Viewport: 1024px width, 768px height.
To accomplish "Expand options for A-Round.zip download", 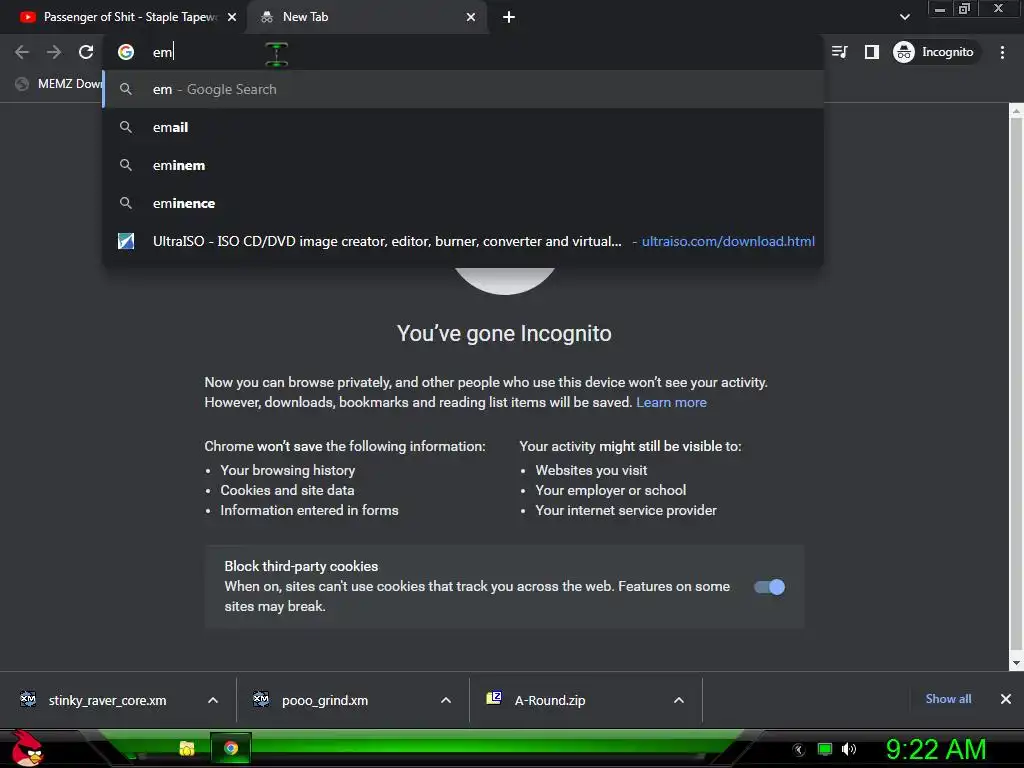I will (679, 700).
